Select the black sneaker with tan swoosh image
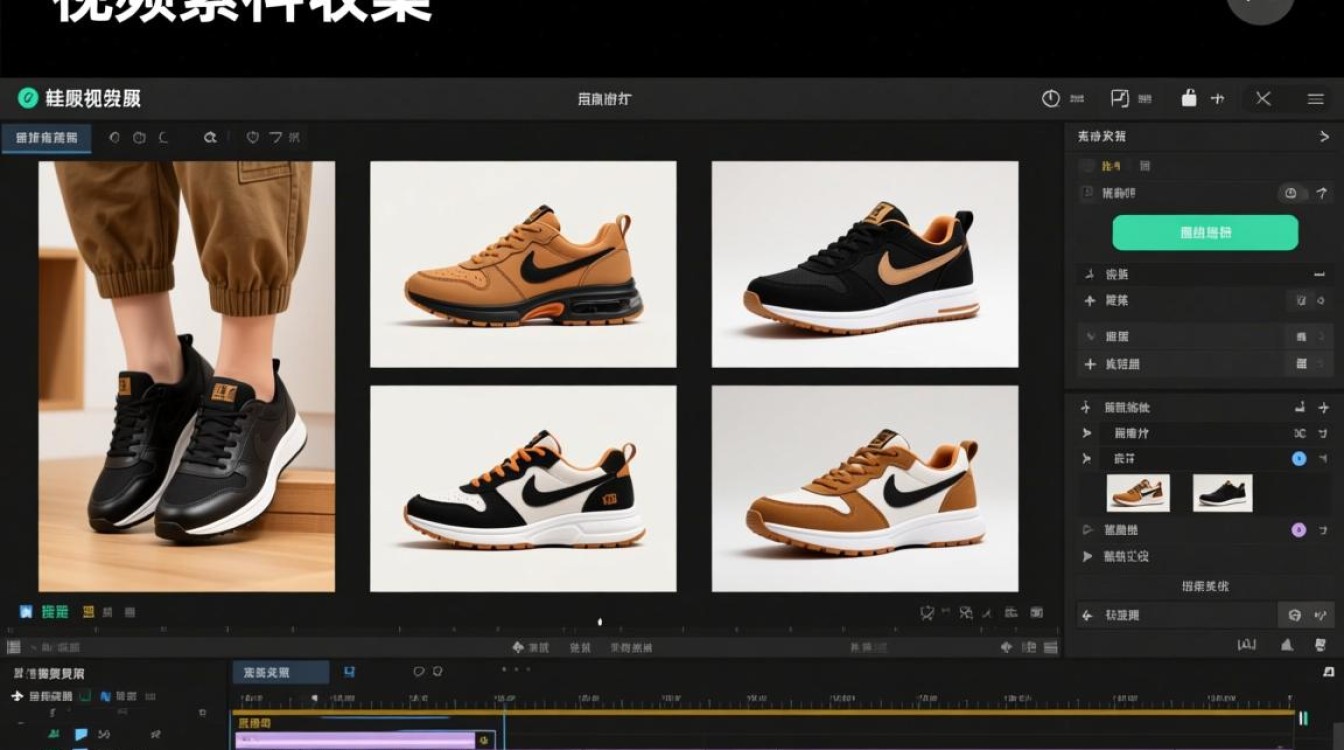 [865, 265]
